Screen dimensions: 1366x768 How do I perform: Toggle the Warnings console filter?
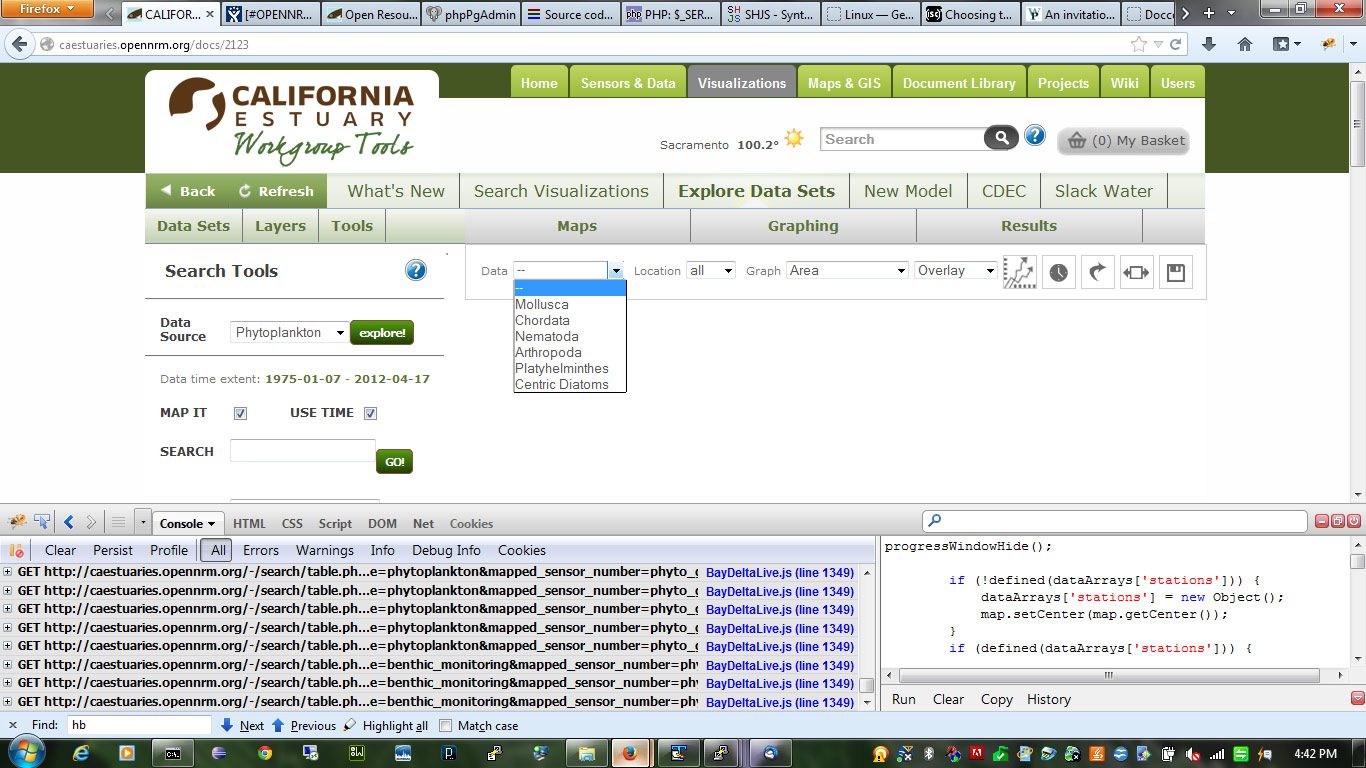pyautogui.click(x=325, y=550)
